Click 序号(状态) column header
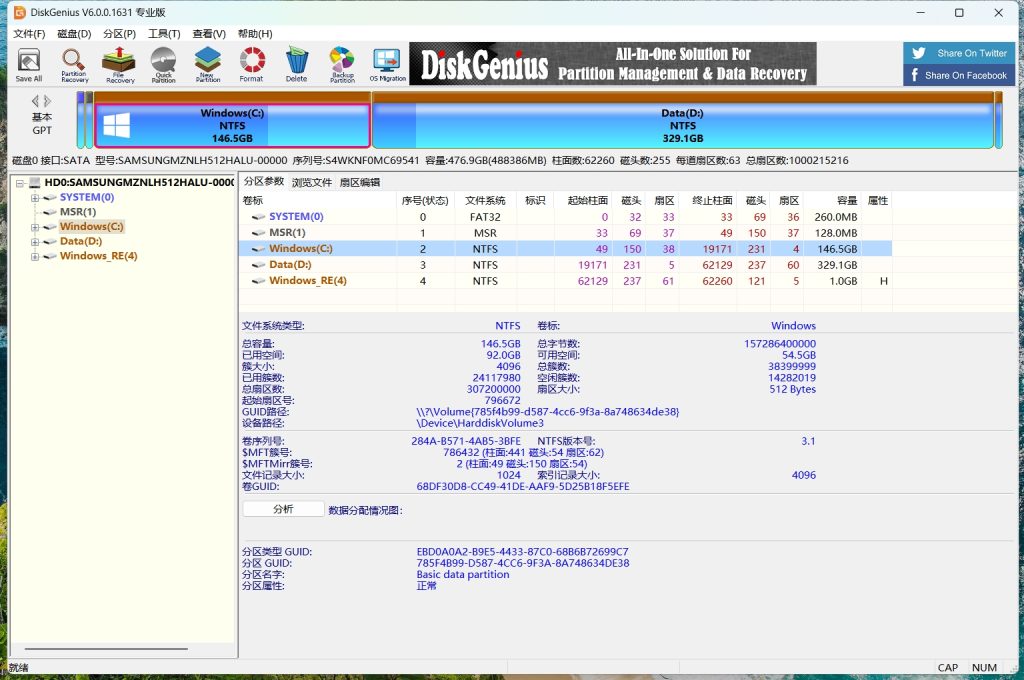The width and height of the screenshot is (1024, 680). pos(425,201)
